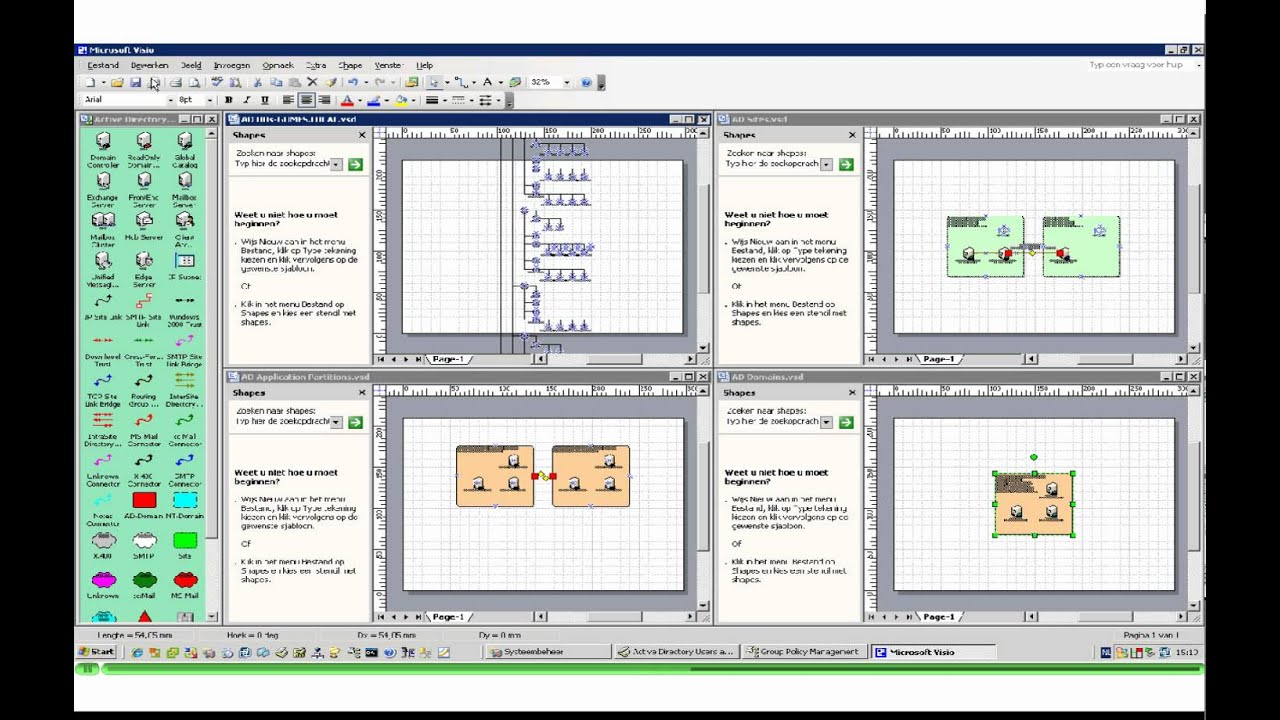The height and width of the screenshot is (720, 1280).
Task: Click the Cut scissors icon
Action: point(258,82)
